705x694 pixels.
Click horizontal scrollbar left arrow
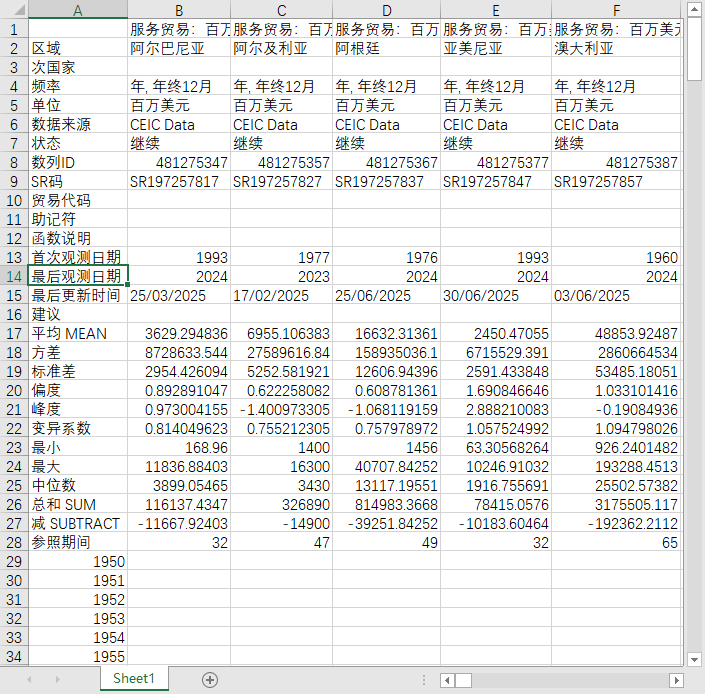[x=447, y=680]
